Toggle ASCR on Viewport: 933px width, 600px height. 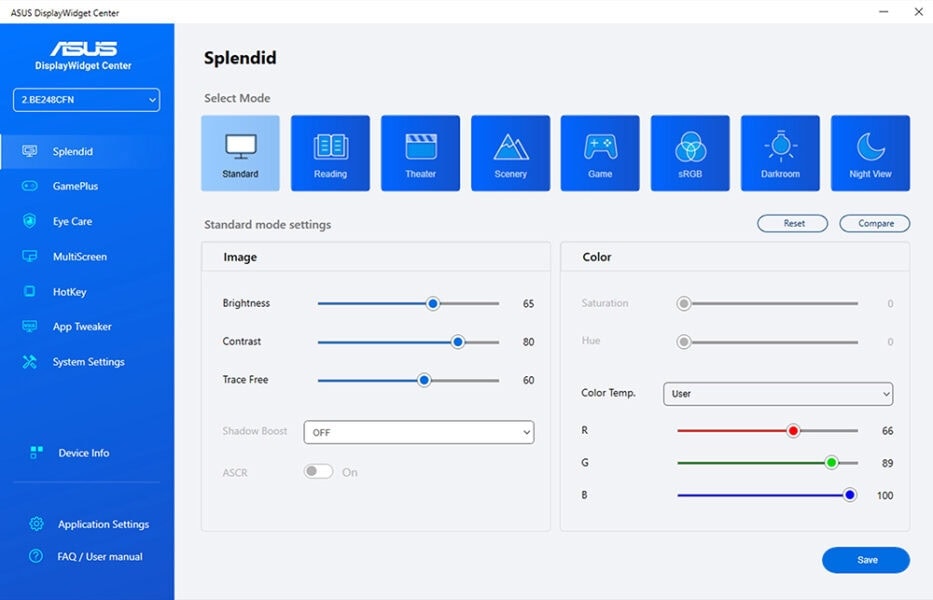(x=317, y=471)
